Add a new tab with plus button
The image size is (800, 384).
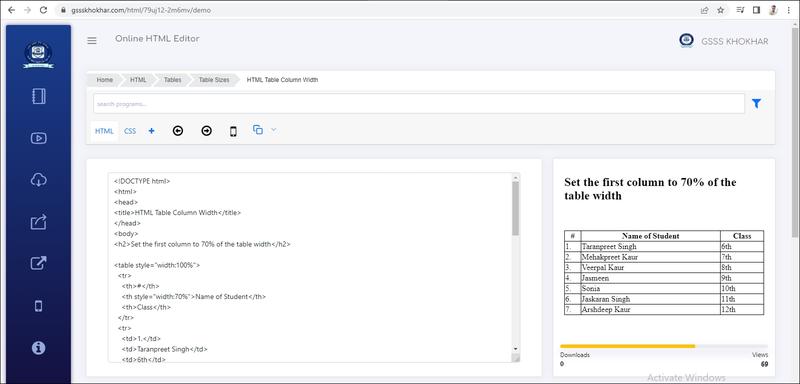click(x=152, y=131)
